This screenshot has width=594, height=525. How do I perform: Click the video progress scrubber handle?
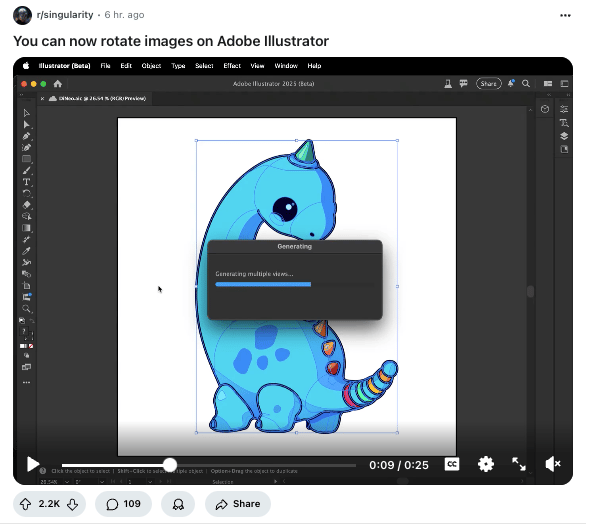coord(170,465)
